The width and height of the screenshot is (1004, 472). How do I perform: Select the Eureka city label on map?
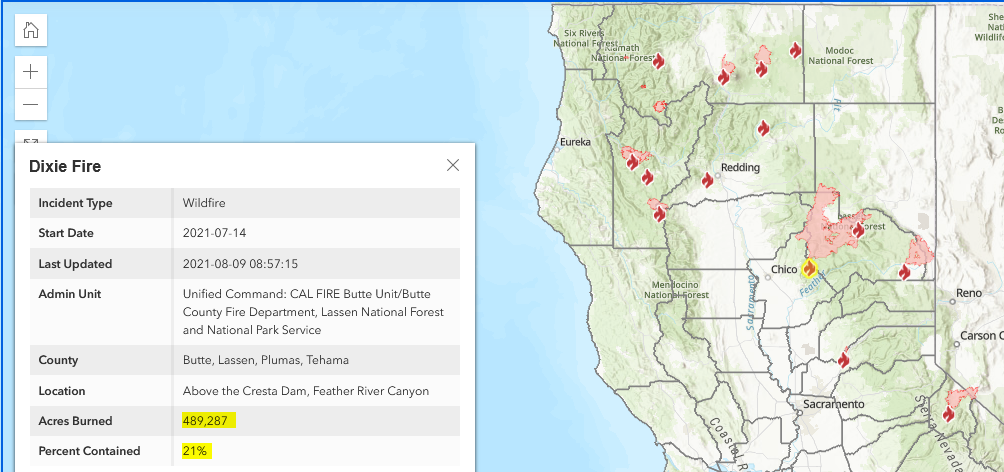pyautogui.click(x=574, y=142)
